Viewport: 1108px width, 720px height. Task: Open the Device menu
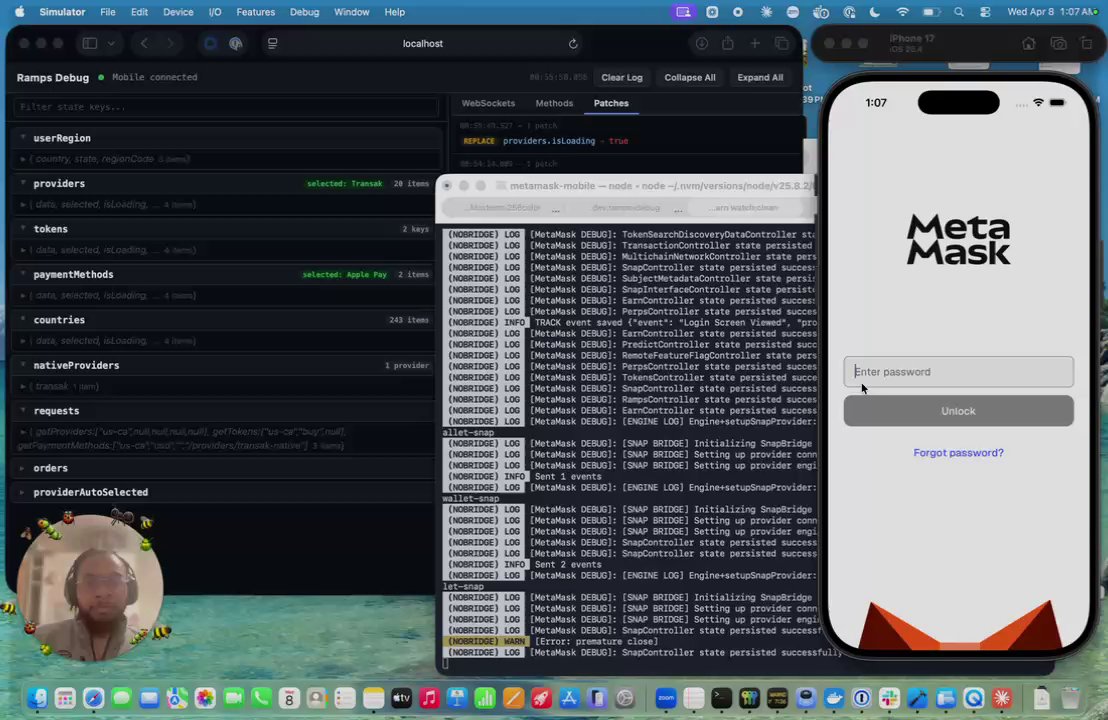coord(178,12)
